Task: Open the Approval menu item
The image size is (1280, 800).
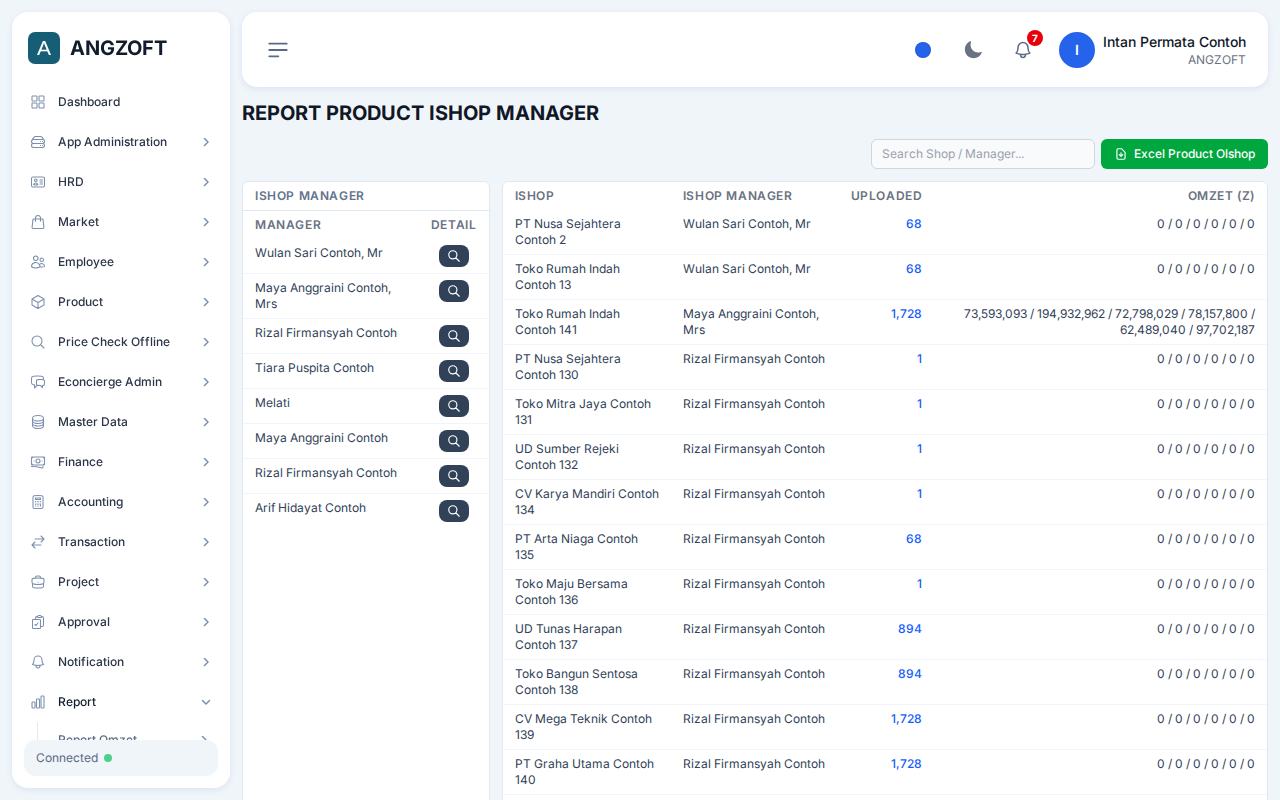Action: pos(121,622)
